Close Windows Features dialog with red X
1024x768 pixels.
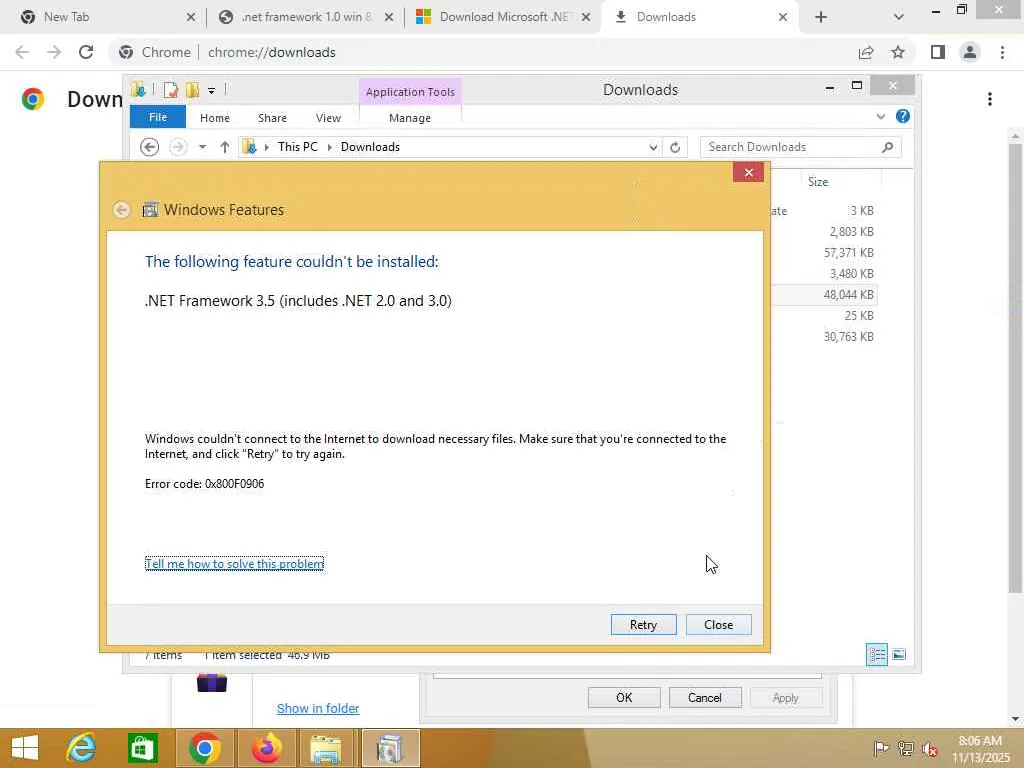click(748, 172)
